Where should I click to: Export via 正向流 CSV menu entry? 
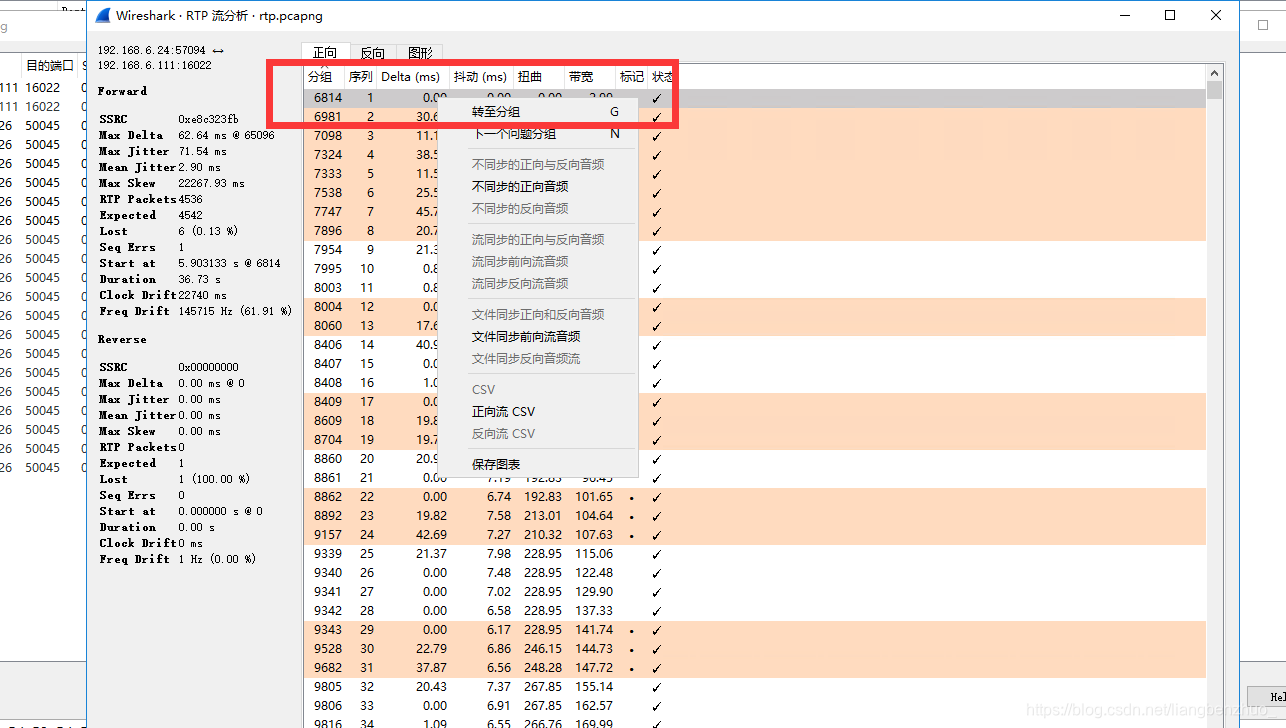pos(538,411)
